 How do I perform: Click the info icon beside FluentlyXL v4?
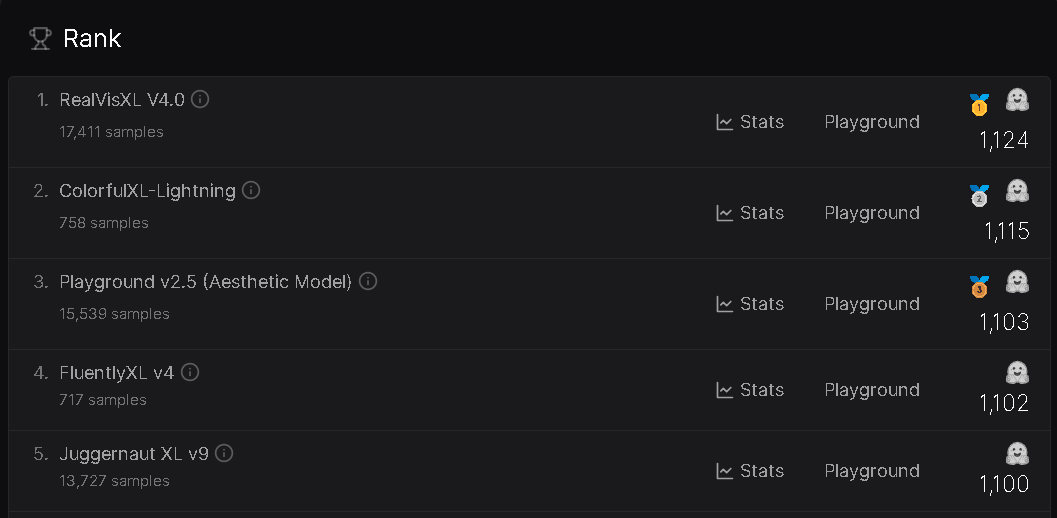(x=190, y=372)
